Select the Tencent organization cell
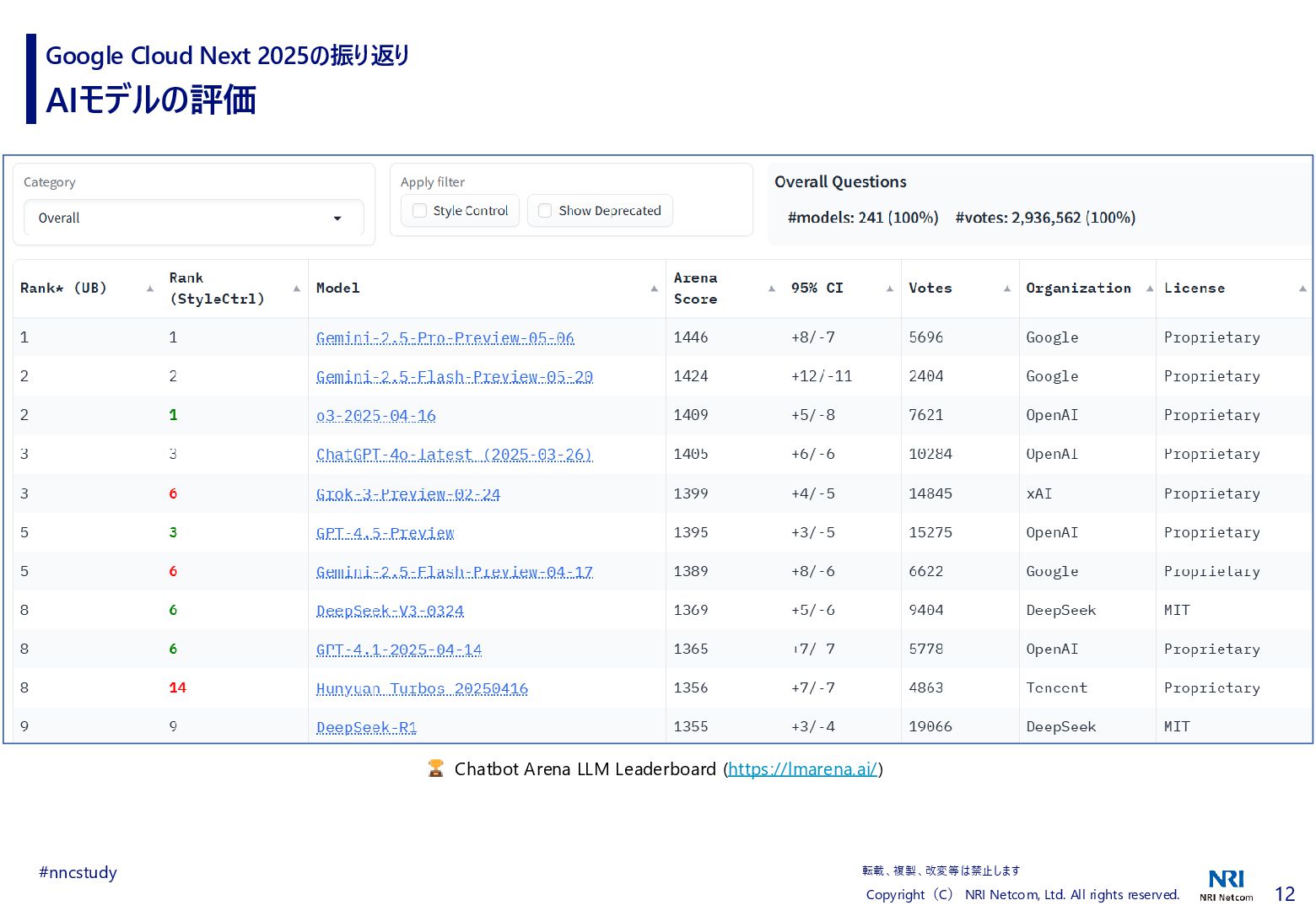This screenshot has width=1316, height=911. click(1057, 687)
